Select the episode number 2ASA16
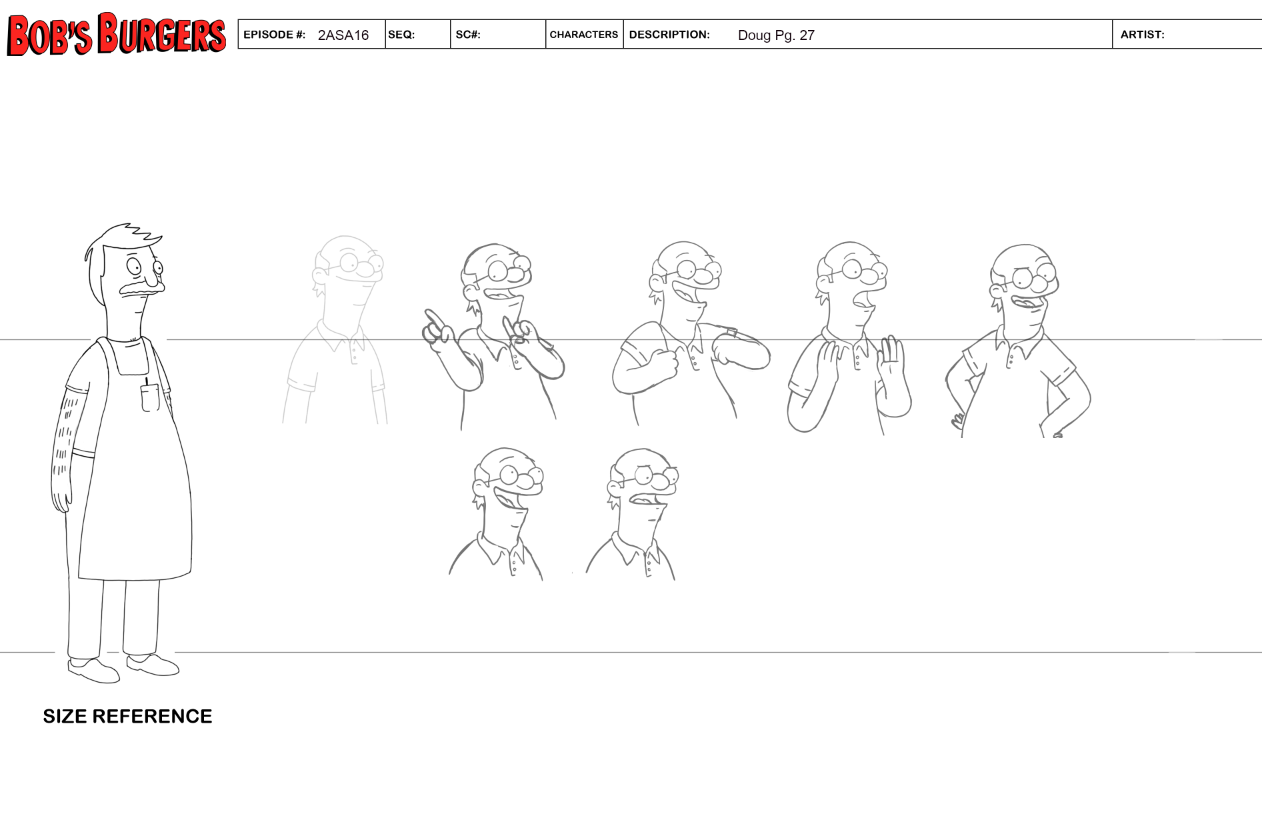 pos(343,35)
